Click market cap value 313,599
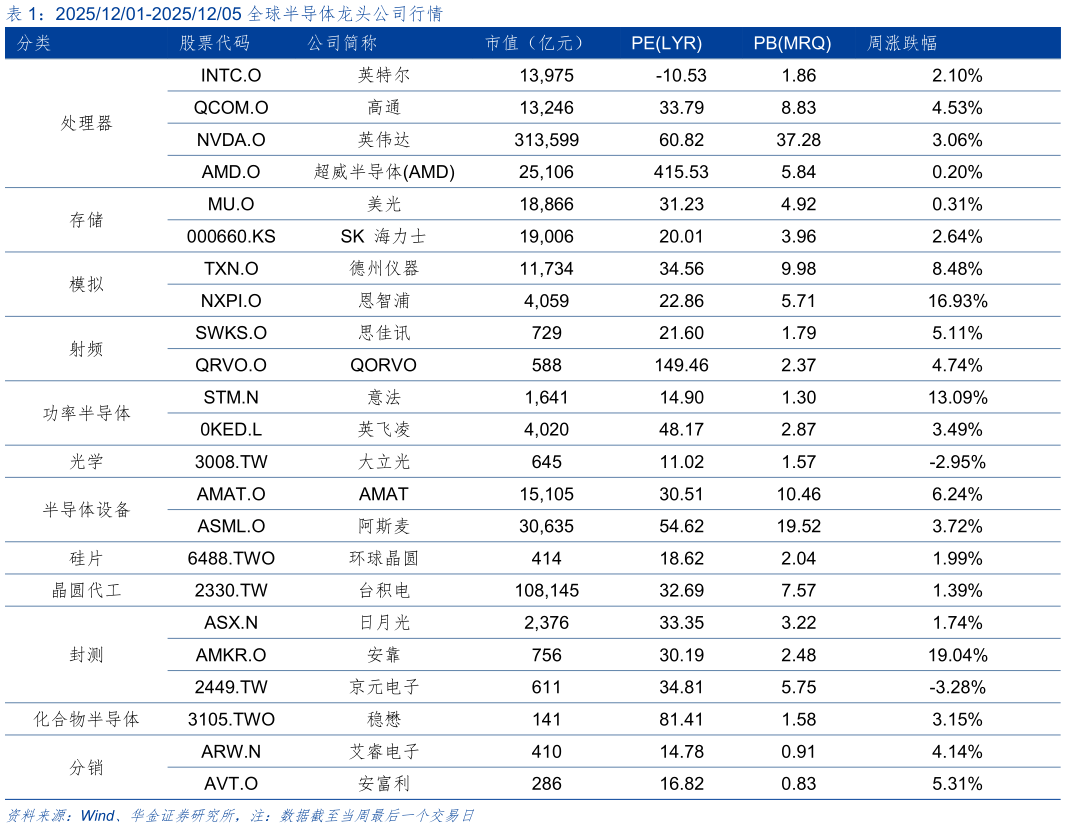 (547, 140)
